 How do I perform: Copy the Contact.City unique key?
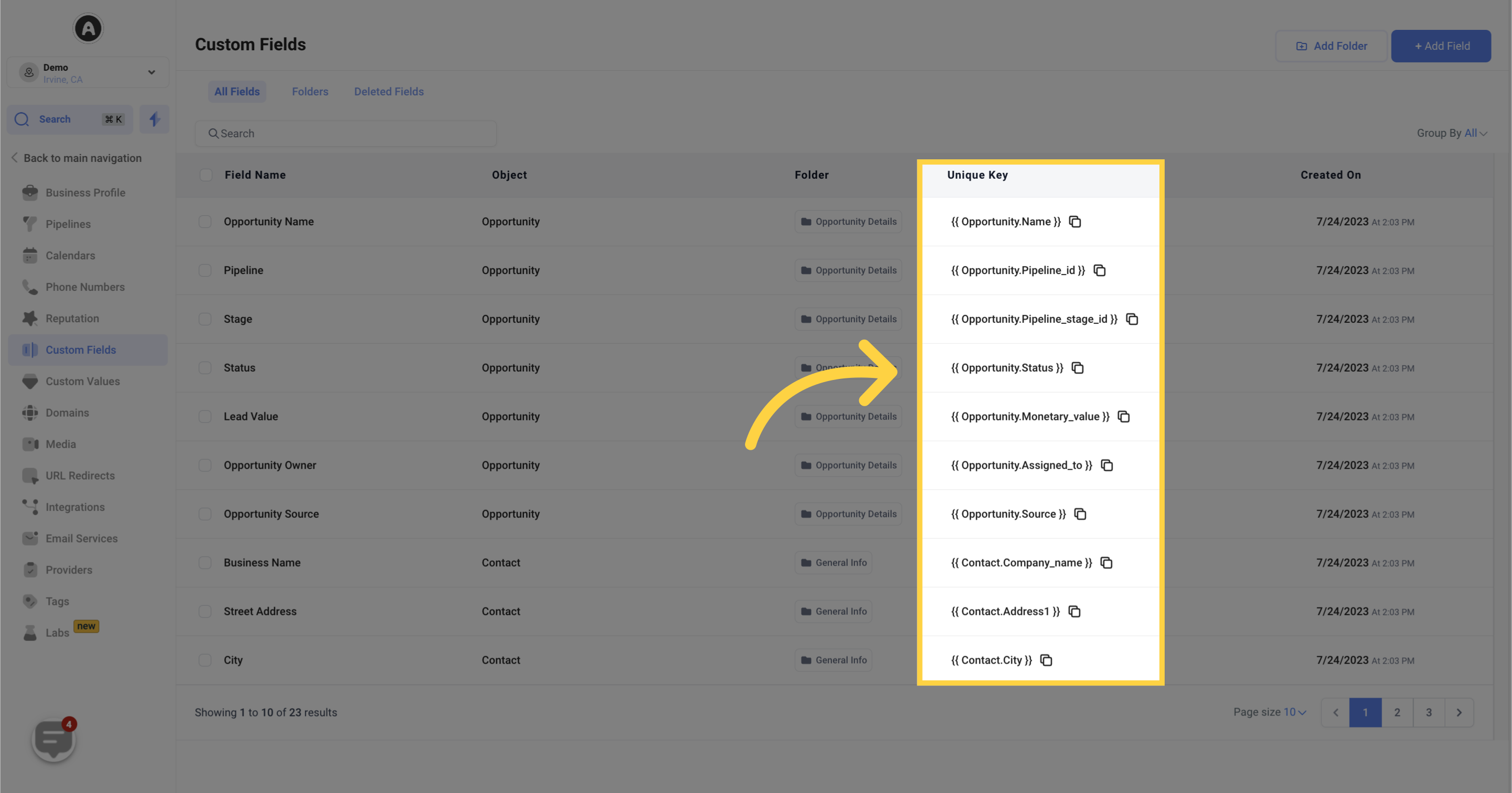coord(1046,660)
